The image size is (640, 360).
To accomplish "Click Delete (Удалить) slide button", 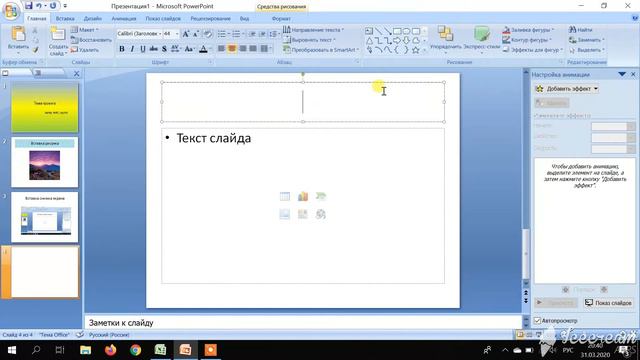I will tap(85, 50).
